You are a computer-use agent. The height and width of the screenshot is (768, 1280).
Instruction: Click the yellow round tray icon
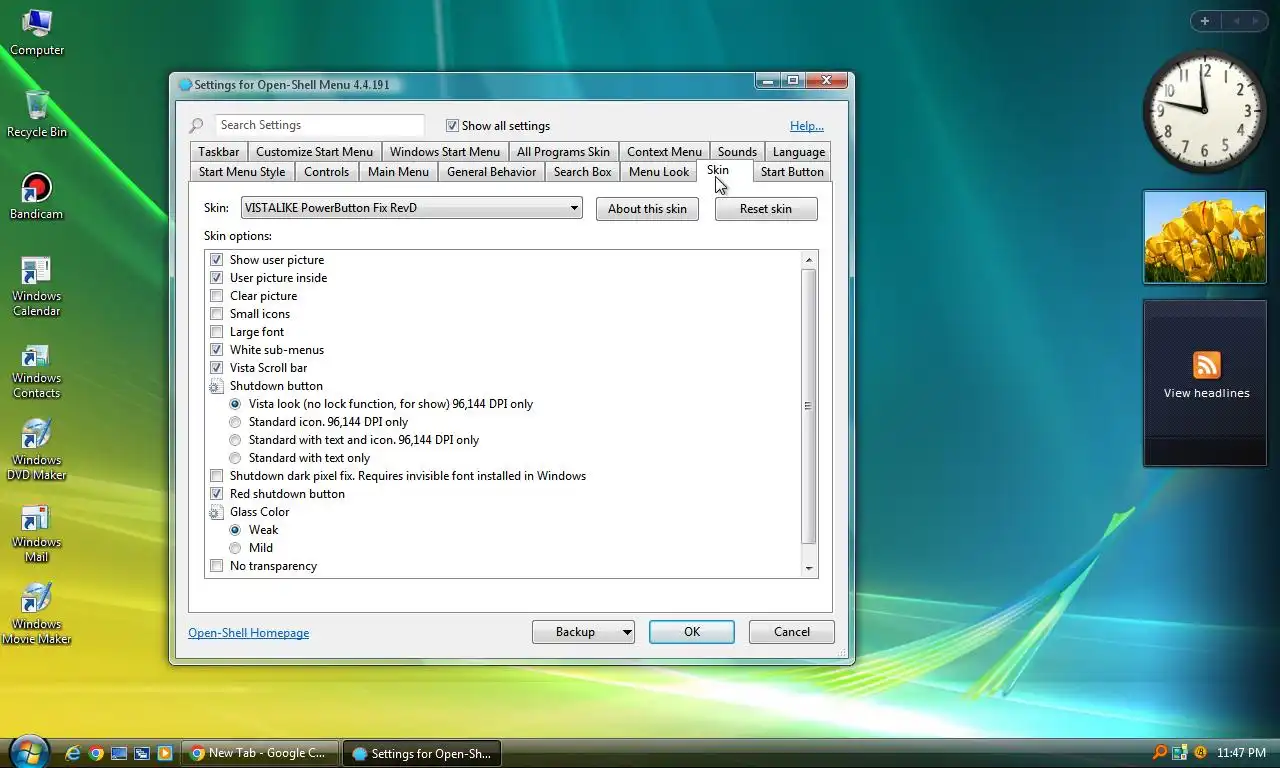(1200, 753)
